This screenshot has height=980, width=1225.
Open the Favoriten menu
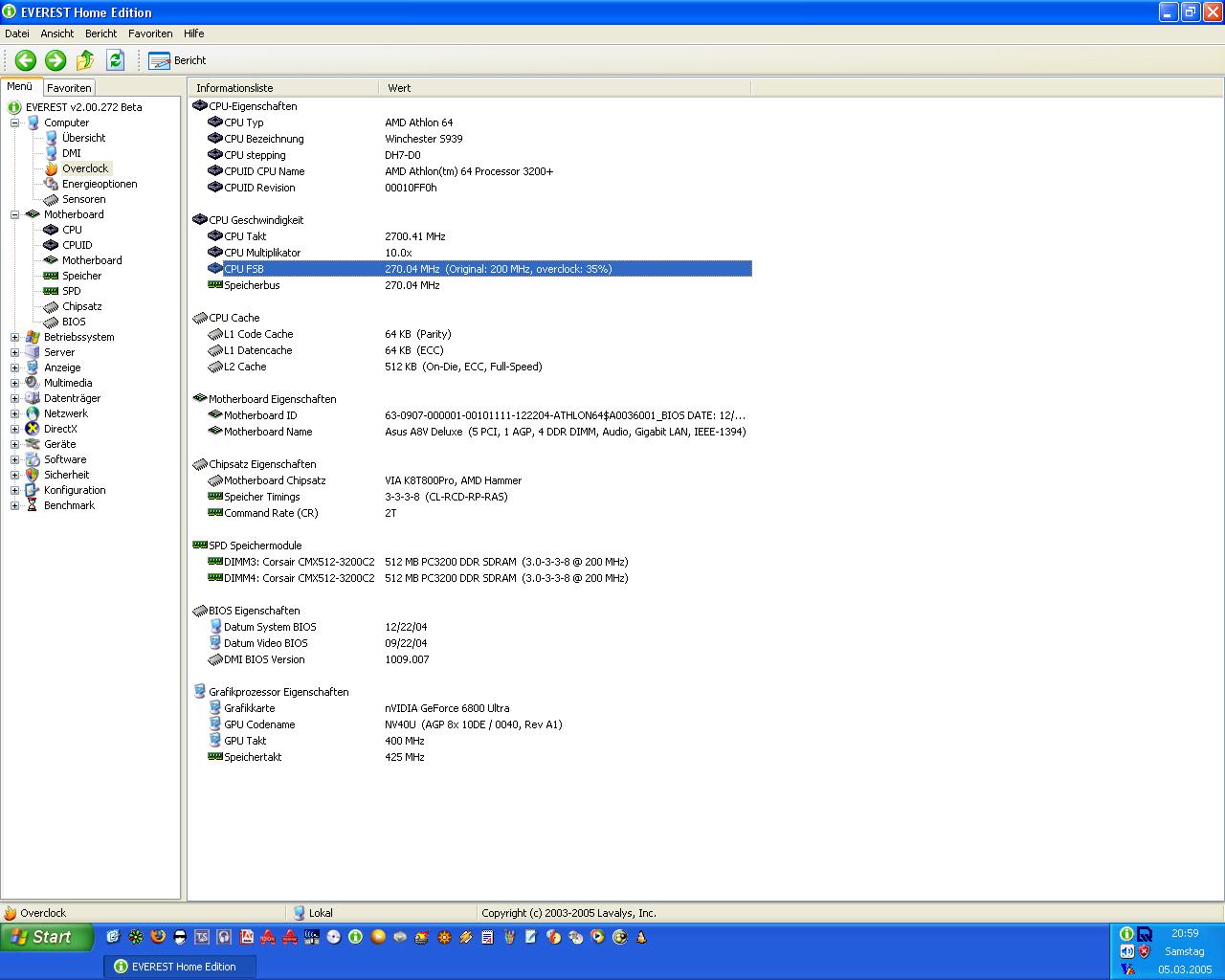coord(150,33)
